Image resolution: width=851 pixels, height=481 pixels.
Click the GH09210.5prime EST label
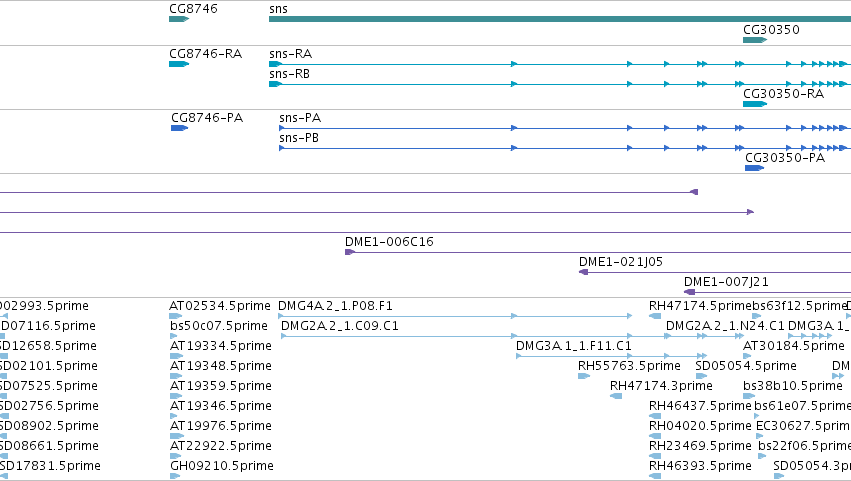[222, 466]
